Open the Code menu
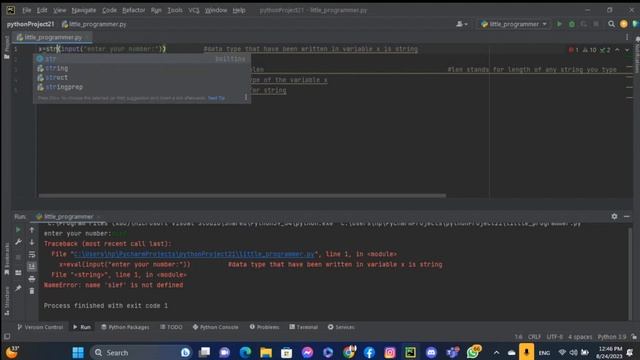The width and height of the screenshot is (640, 360). point(109,10)
